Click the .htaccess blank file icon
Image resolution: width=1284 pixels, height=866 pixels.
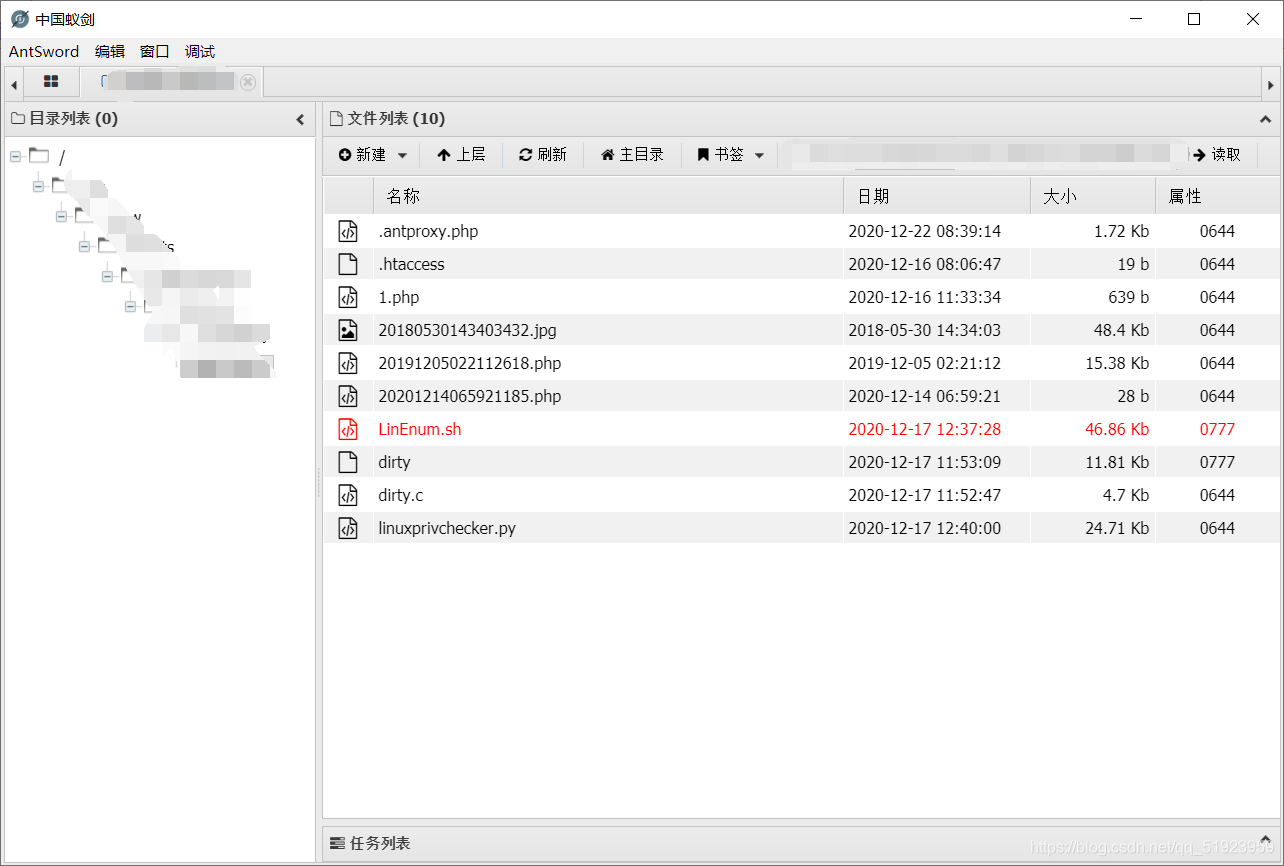pyautogui.click(x=347, y=264)
